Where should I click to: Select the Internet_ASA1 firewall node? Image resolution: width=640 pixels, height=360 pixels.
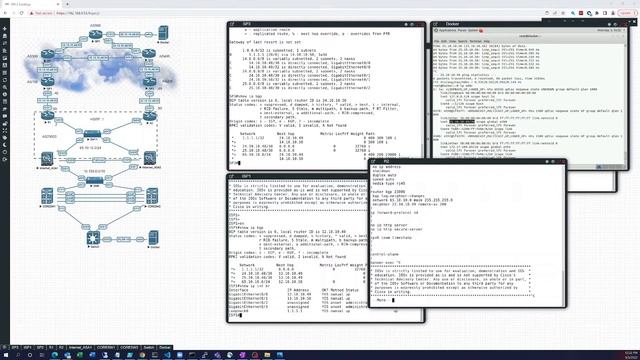[47, 158]
